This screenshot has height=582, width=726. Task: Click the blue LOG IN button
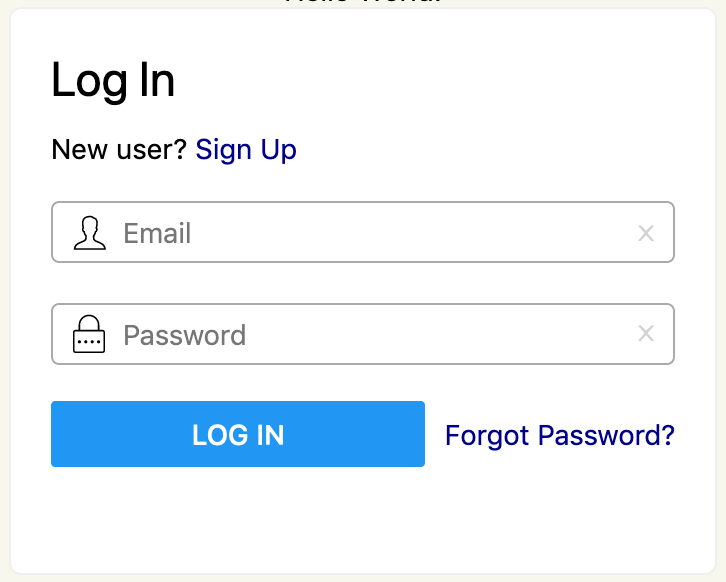pyautogui.click(x=238, y=434)
